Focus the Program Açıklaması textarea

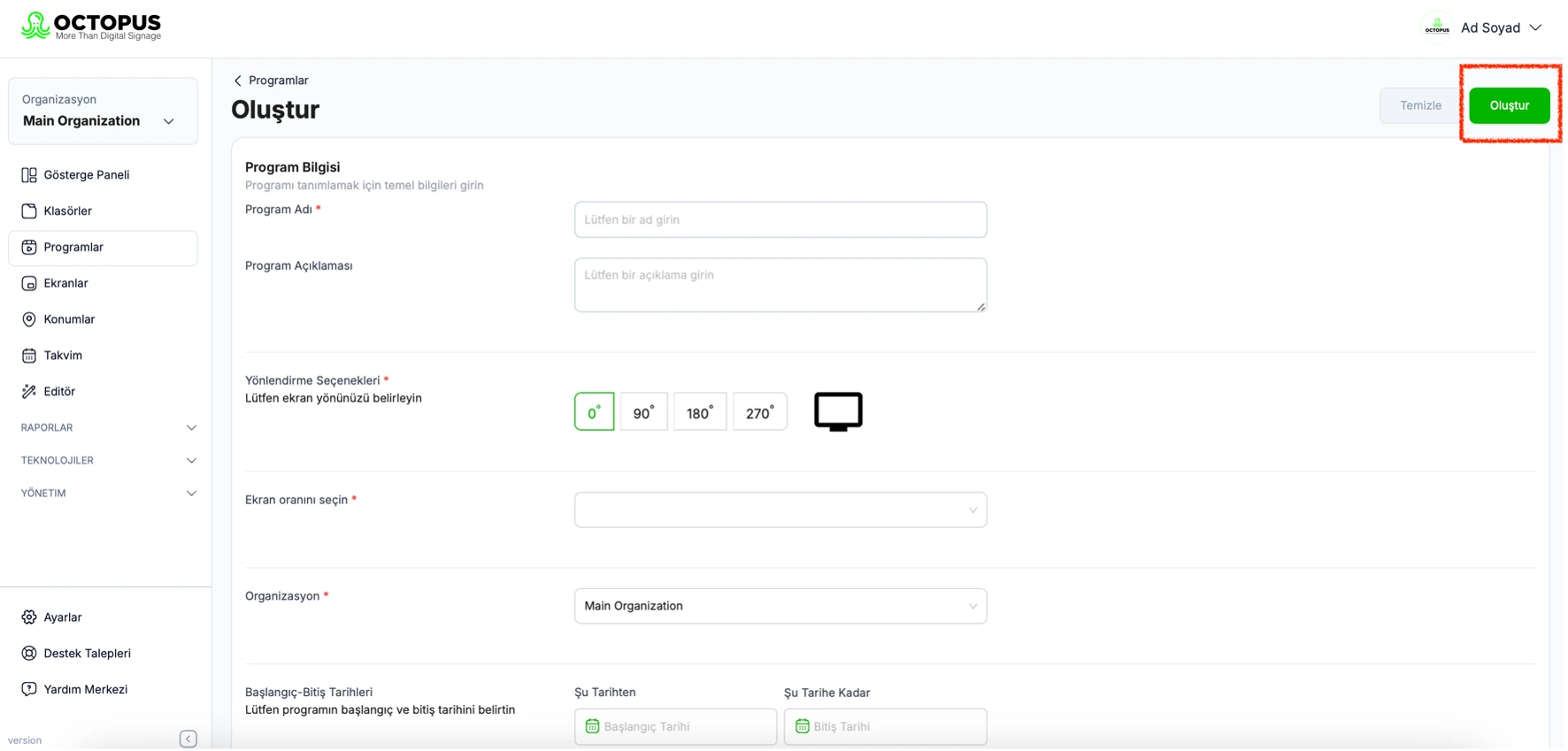(x=780, y=286)
